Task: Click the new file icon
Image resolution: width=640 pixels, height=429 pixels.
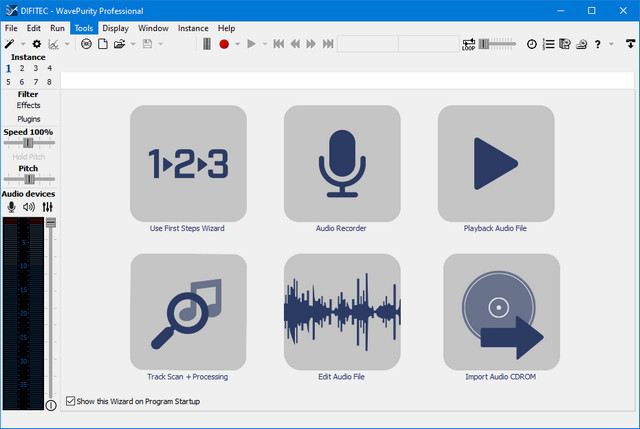Action: pyautogui.click(x=102, y=44)
